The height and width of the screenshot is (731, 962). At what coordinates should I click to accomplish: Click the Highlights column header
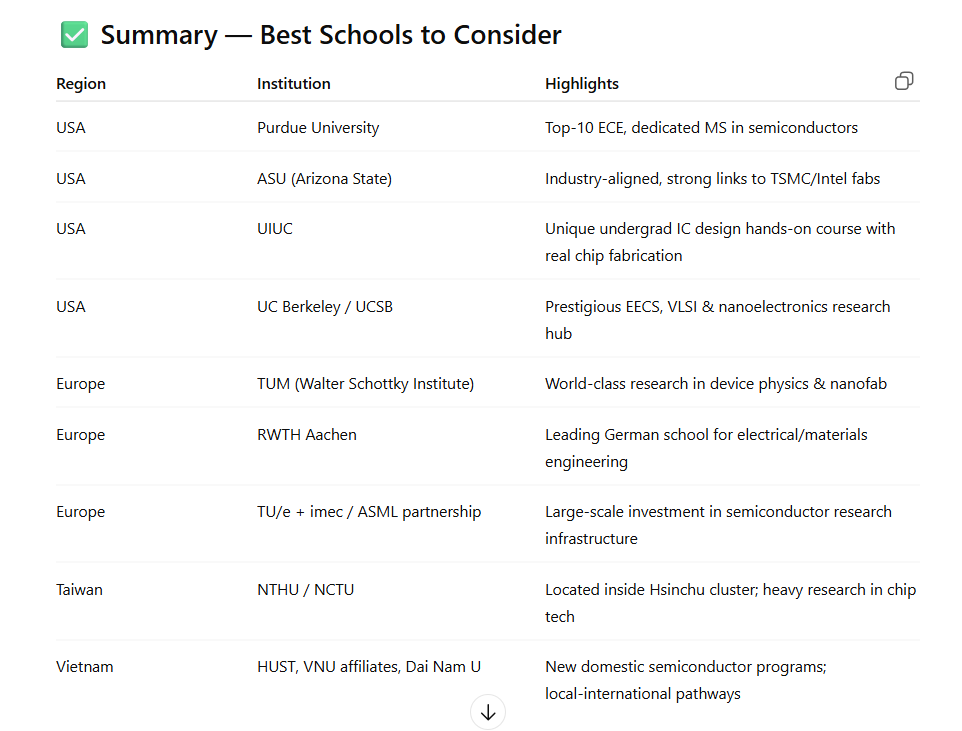[x=582, y=84]
